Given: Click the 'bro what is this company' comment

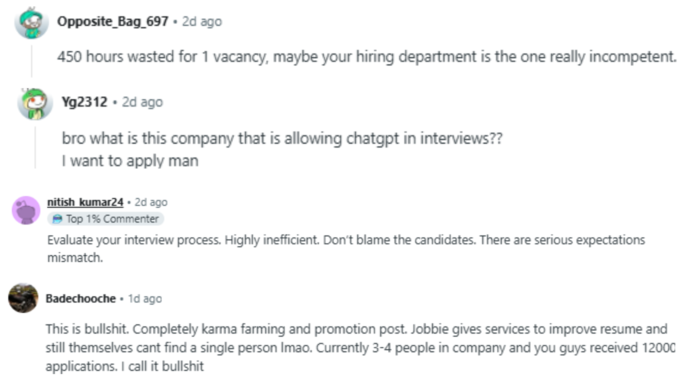Looking at the screenshot, I should (x=282, y=149).
